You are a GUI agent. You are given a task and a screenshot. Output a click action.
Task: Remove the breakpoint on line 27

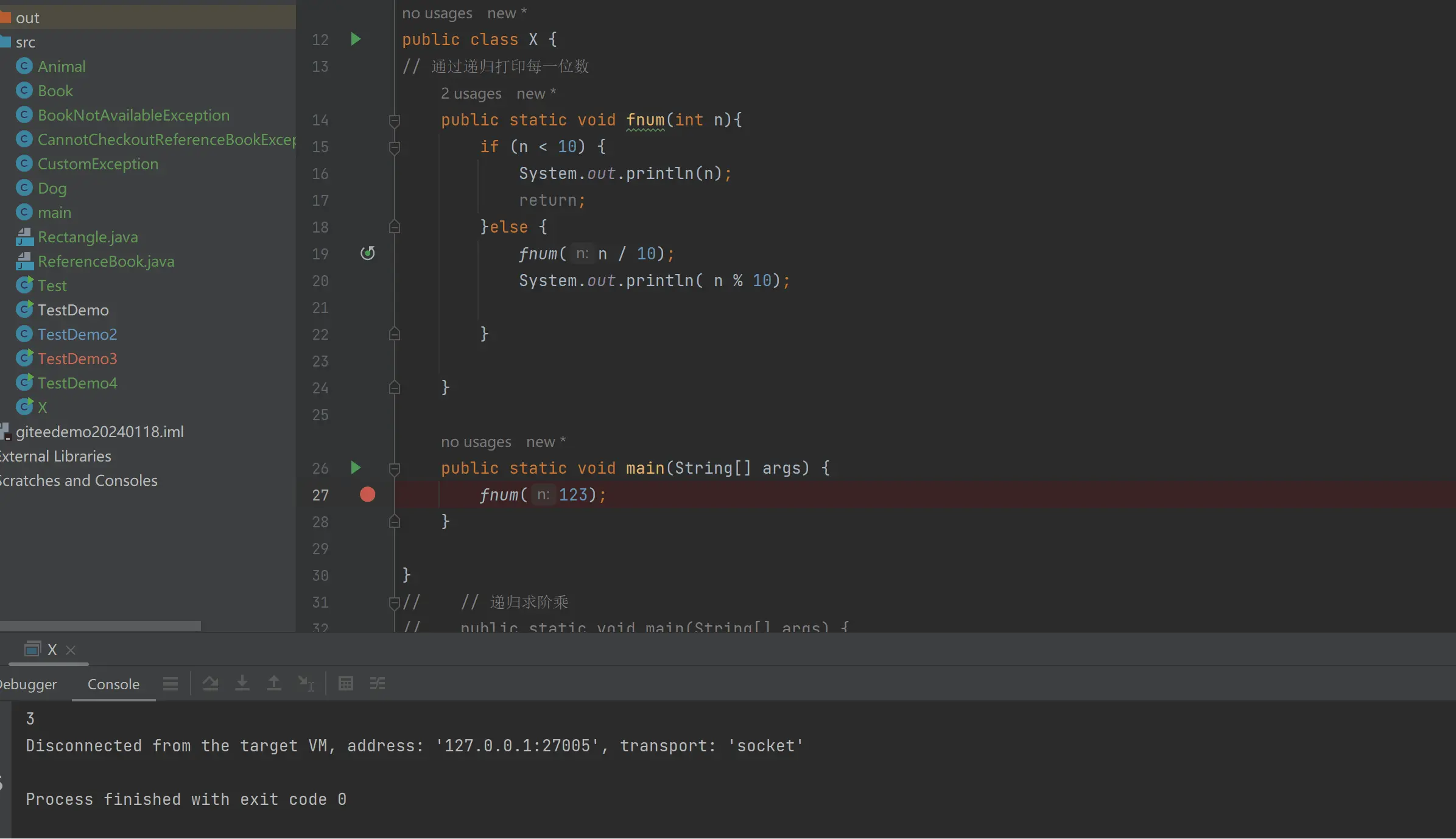coord(367,494)
